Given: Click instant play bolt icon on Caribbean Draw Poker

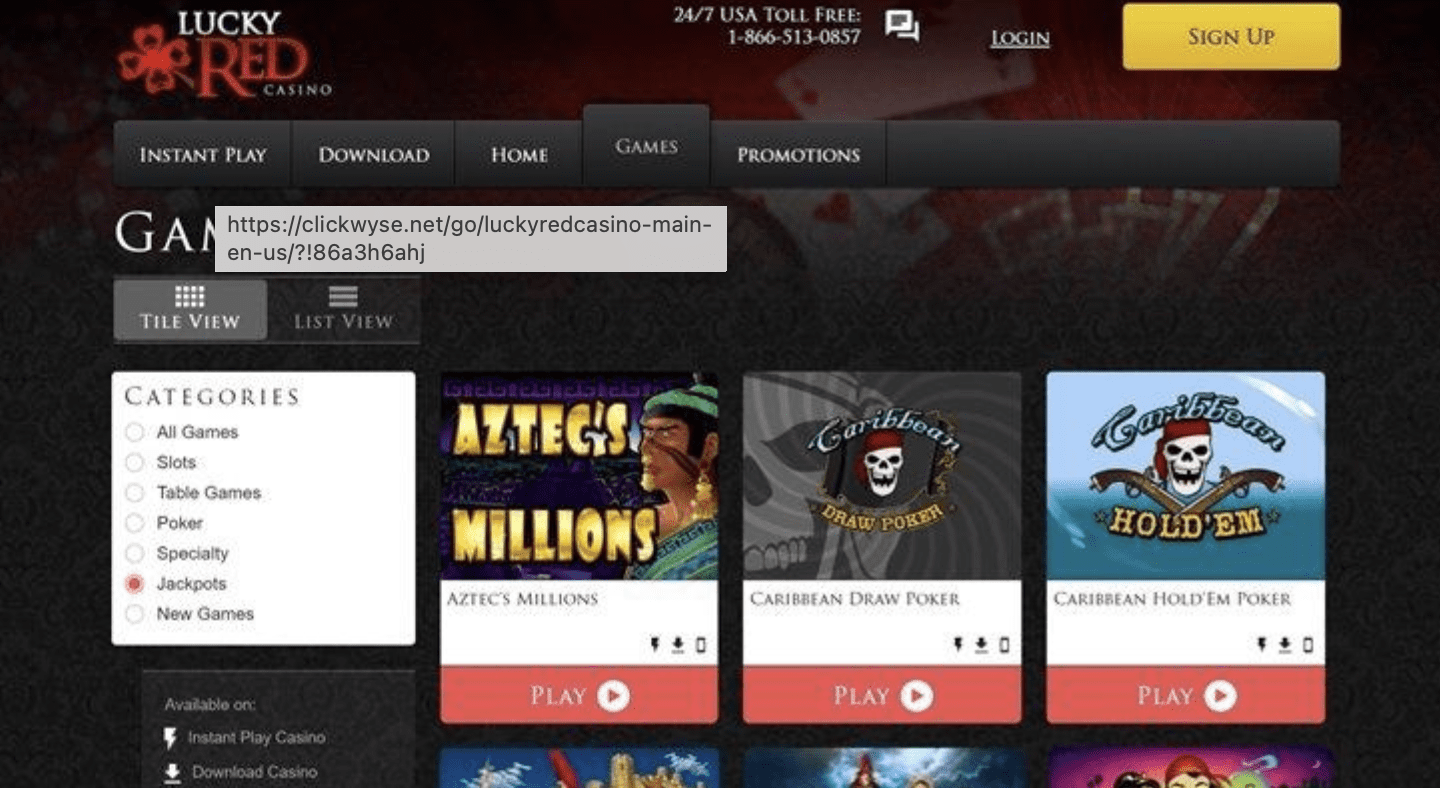Looking at the screenshot, I should (x=958, y=645).
